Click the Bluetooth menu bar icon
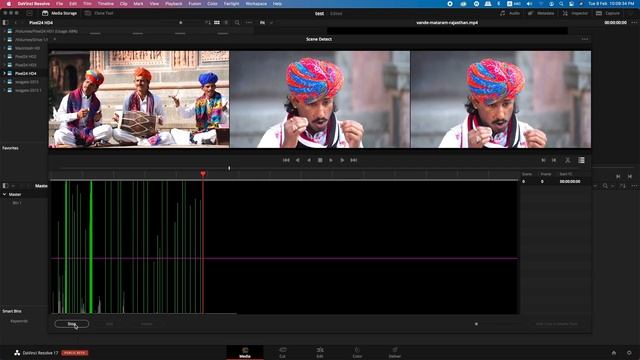 tap(498, 4)
